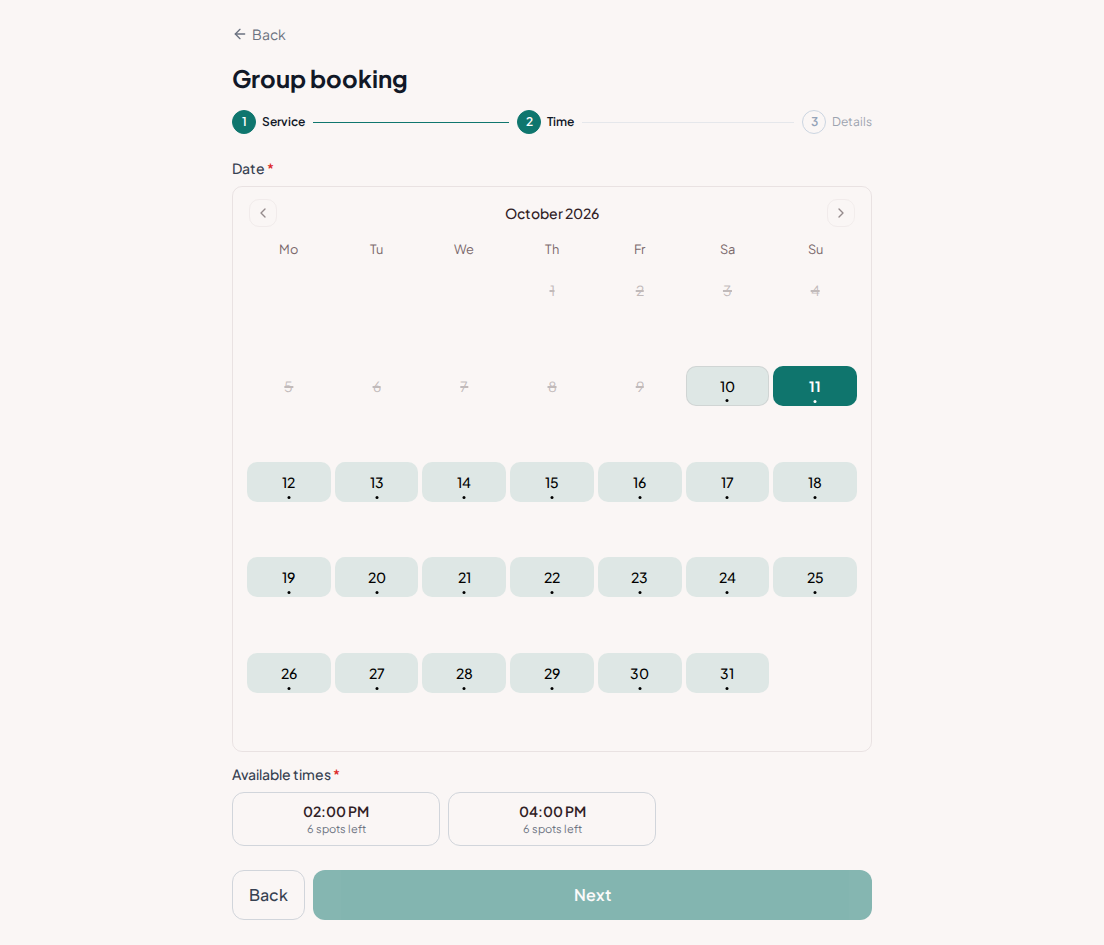Pick Friday October 30
This screenshot has height=945, width=1104.
[639, 673]
